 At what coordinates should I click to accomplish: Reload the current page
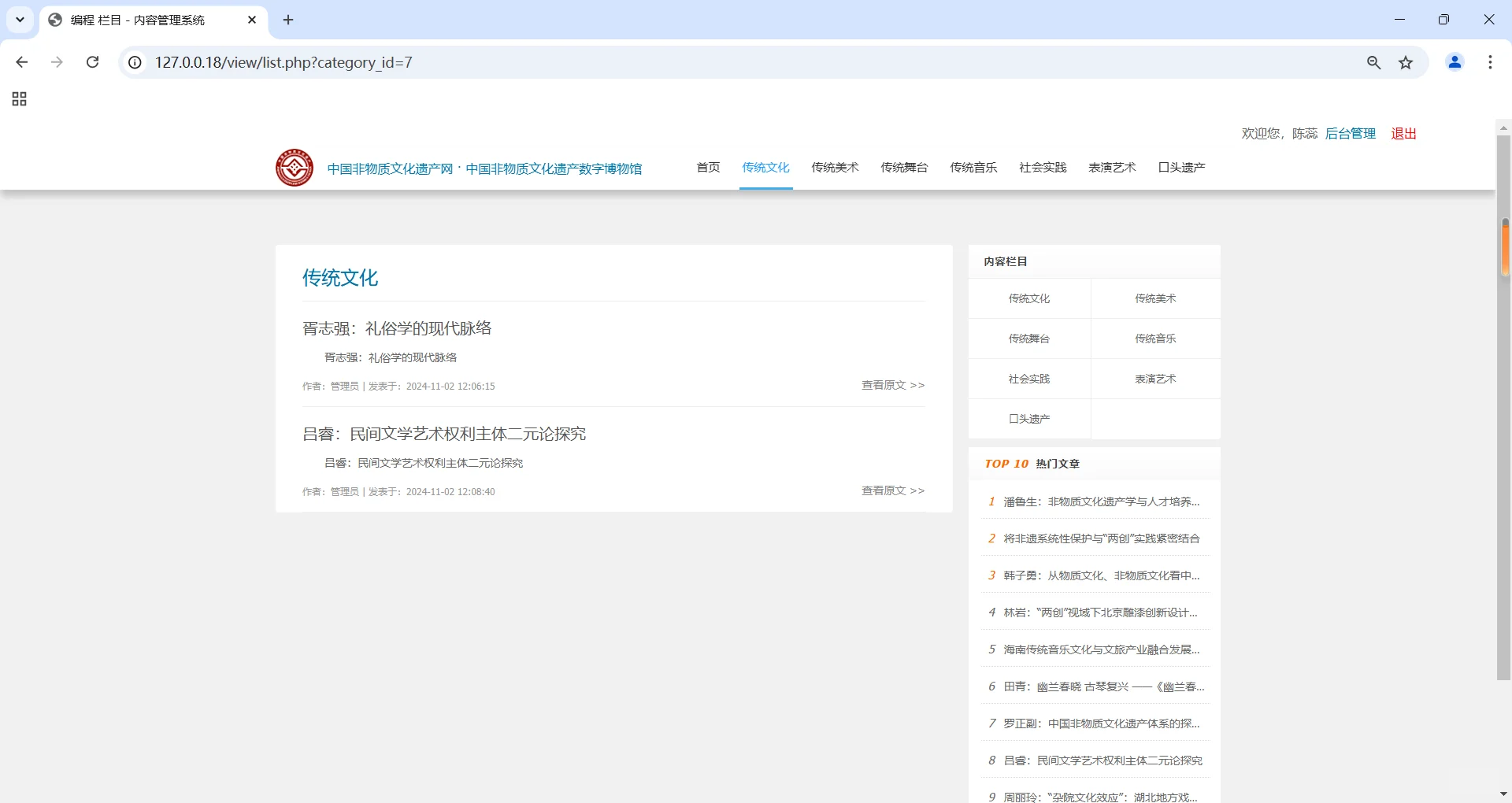[x=92, y=62]
